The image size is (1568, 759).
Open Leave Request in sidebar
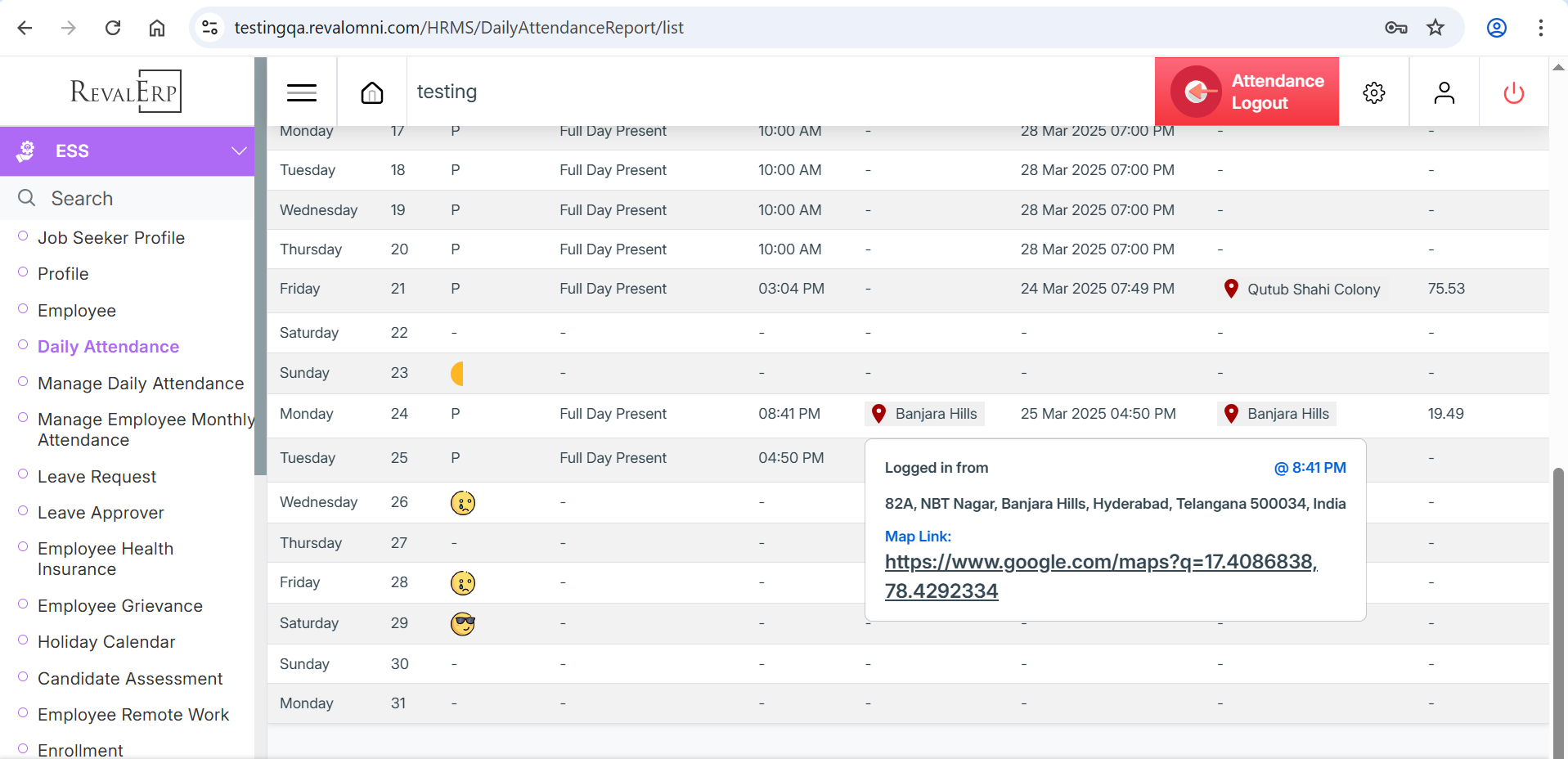(97, 477)
